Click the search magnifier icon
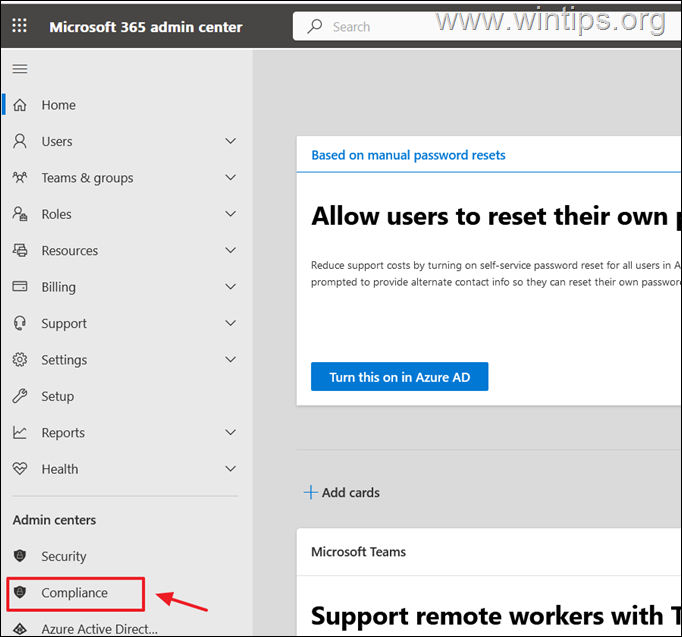 (x=314, y=26)
